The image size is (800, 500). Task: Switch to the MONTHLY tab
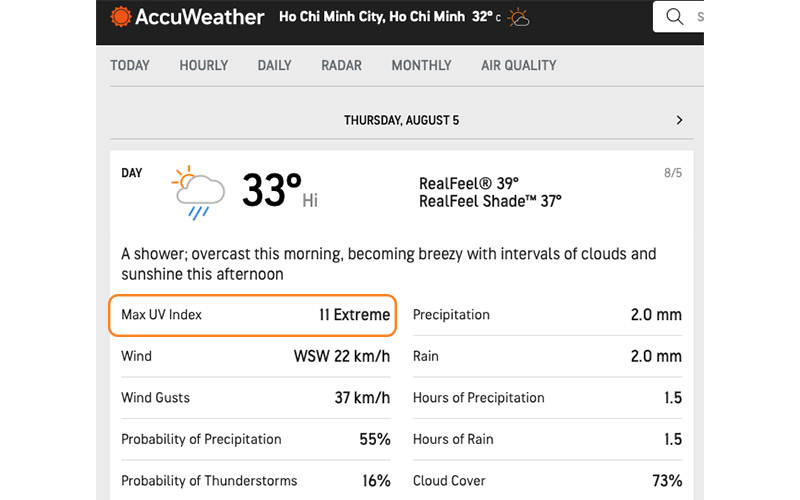[421, 65]
